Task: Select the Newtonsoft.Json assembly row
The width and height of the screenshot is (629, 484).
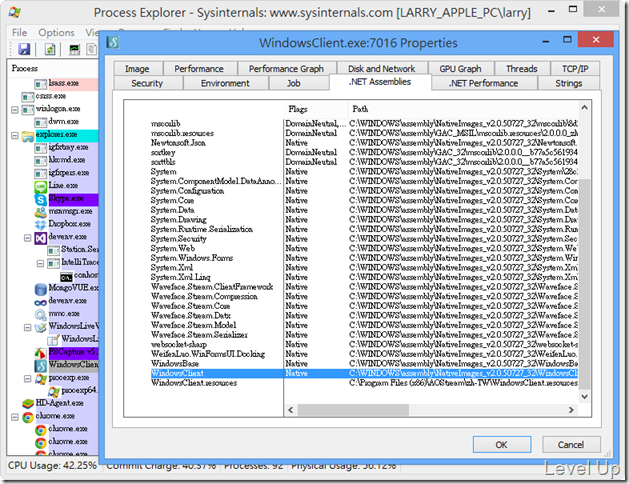Action: point(364,143)
